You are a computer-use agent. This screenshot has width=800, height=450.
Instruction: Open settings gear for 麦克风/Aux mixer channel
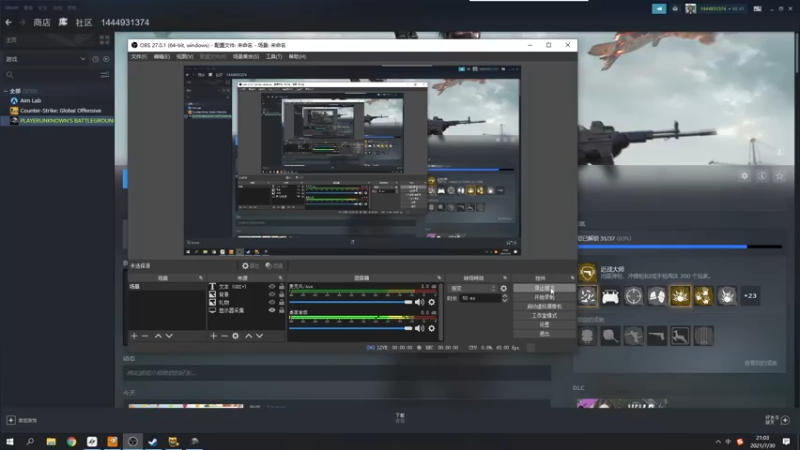432,302
